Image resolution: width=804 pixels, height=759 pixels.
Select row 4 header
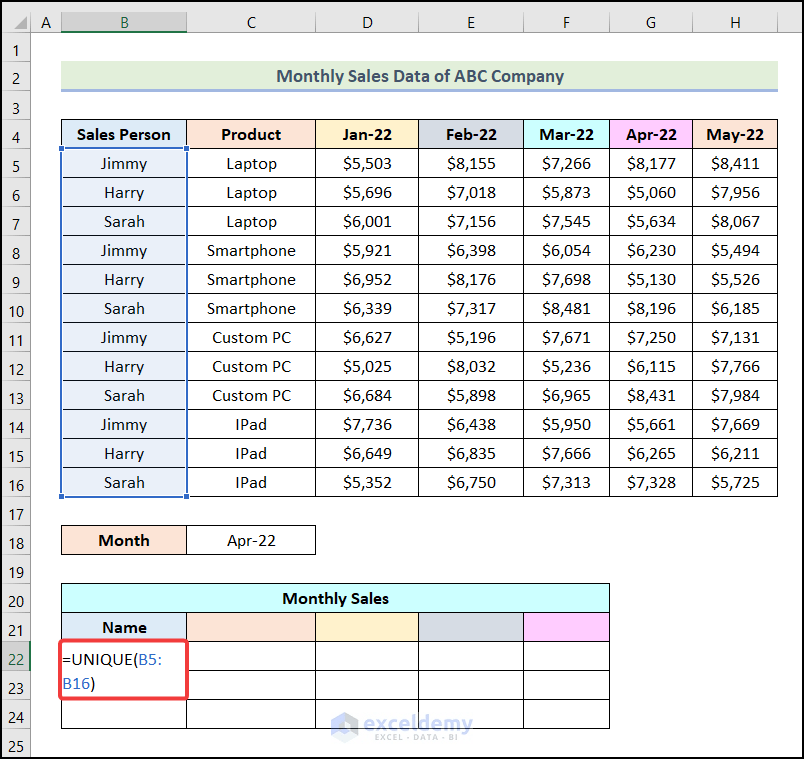[x=16, y=134]
